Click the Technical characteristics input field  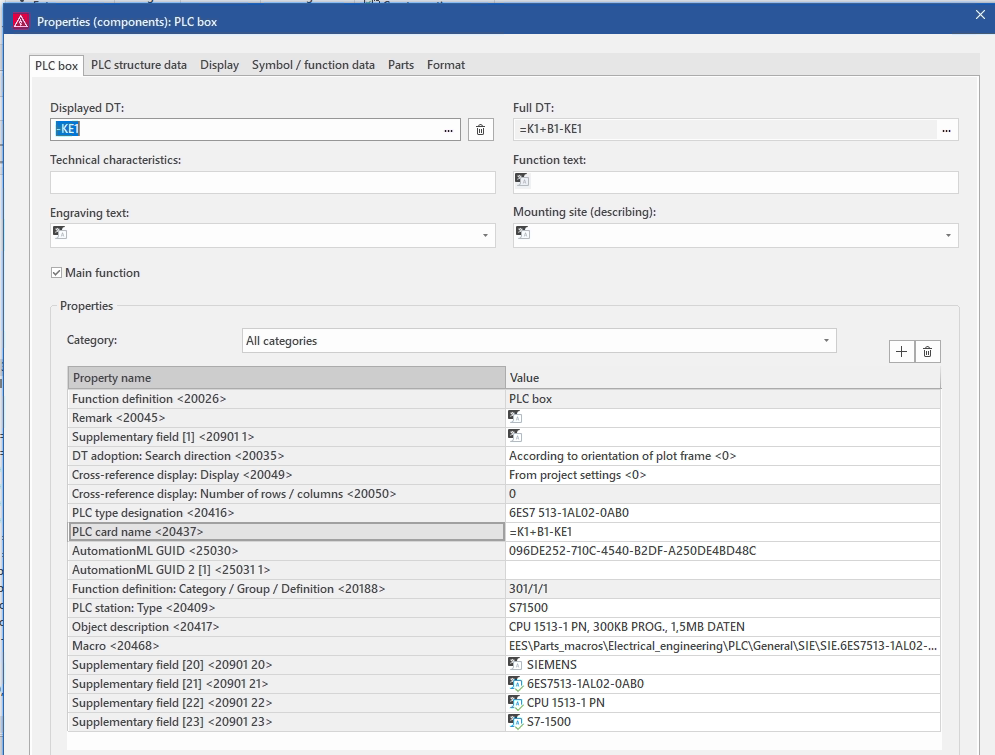272,182
